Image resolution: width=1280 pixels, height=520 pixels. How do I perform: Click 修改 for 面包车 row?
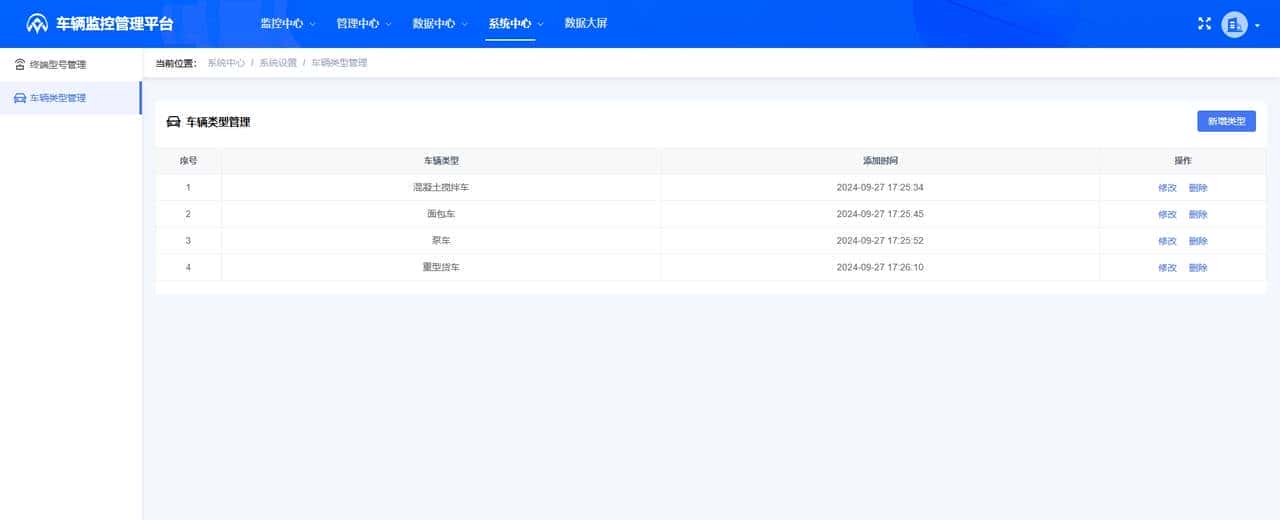click(1167, 214)
